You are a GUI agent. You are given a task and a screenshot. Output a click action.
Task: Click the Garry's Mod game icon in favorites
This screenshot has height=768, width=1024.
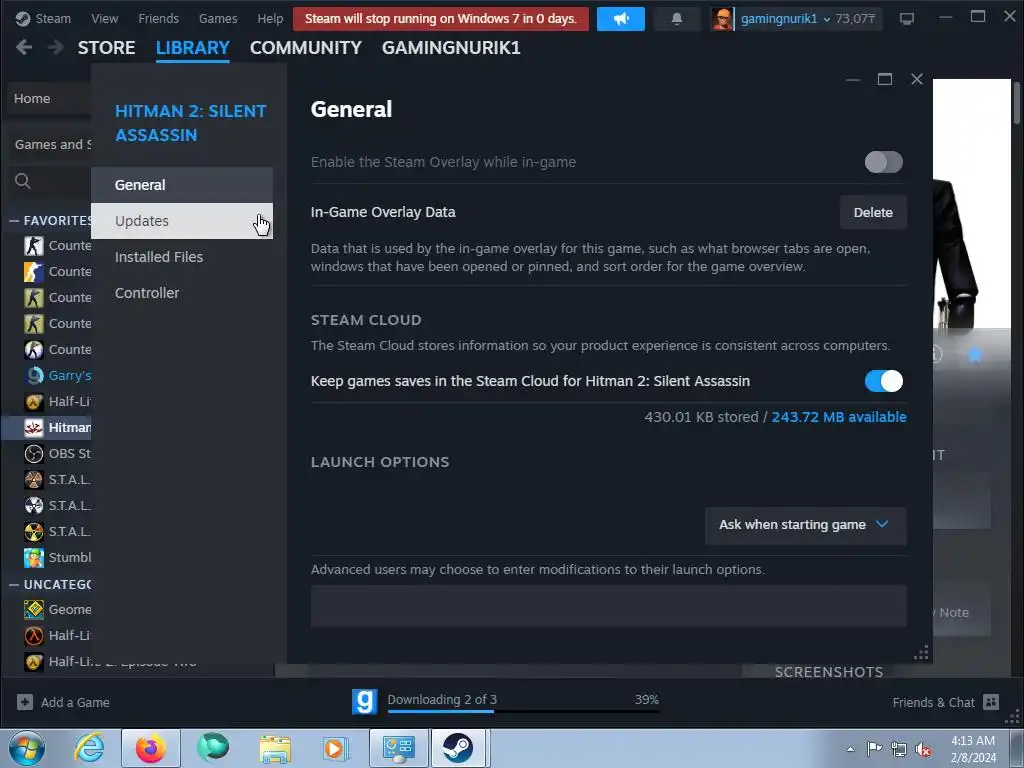pos(34,376)
